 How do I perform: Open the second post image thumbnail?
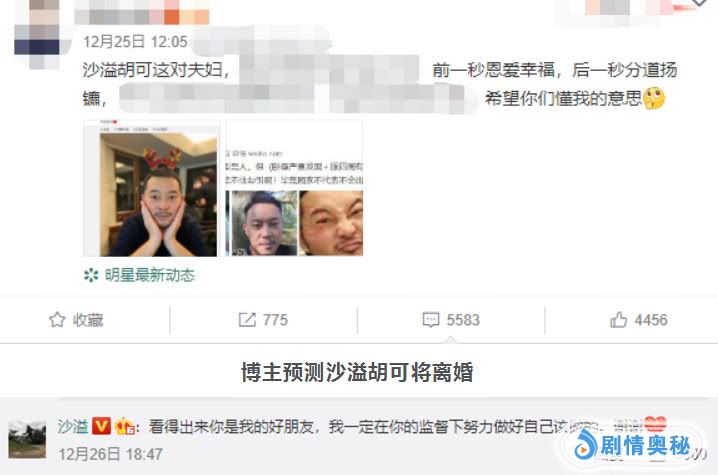(294, 188)
